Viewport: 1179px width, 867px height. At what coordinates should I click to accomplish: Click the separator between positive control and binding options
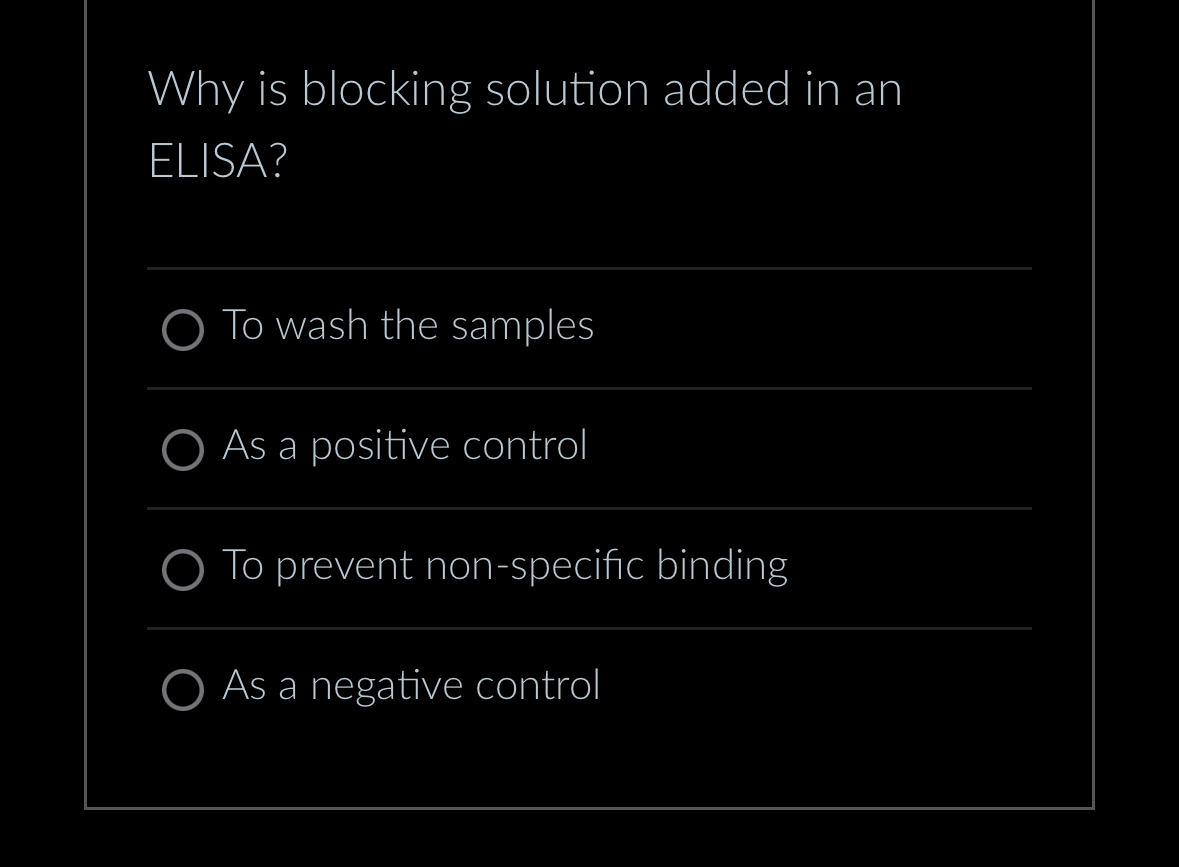tap(589, 508)
